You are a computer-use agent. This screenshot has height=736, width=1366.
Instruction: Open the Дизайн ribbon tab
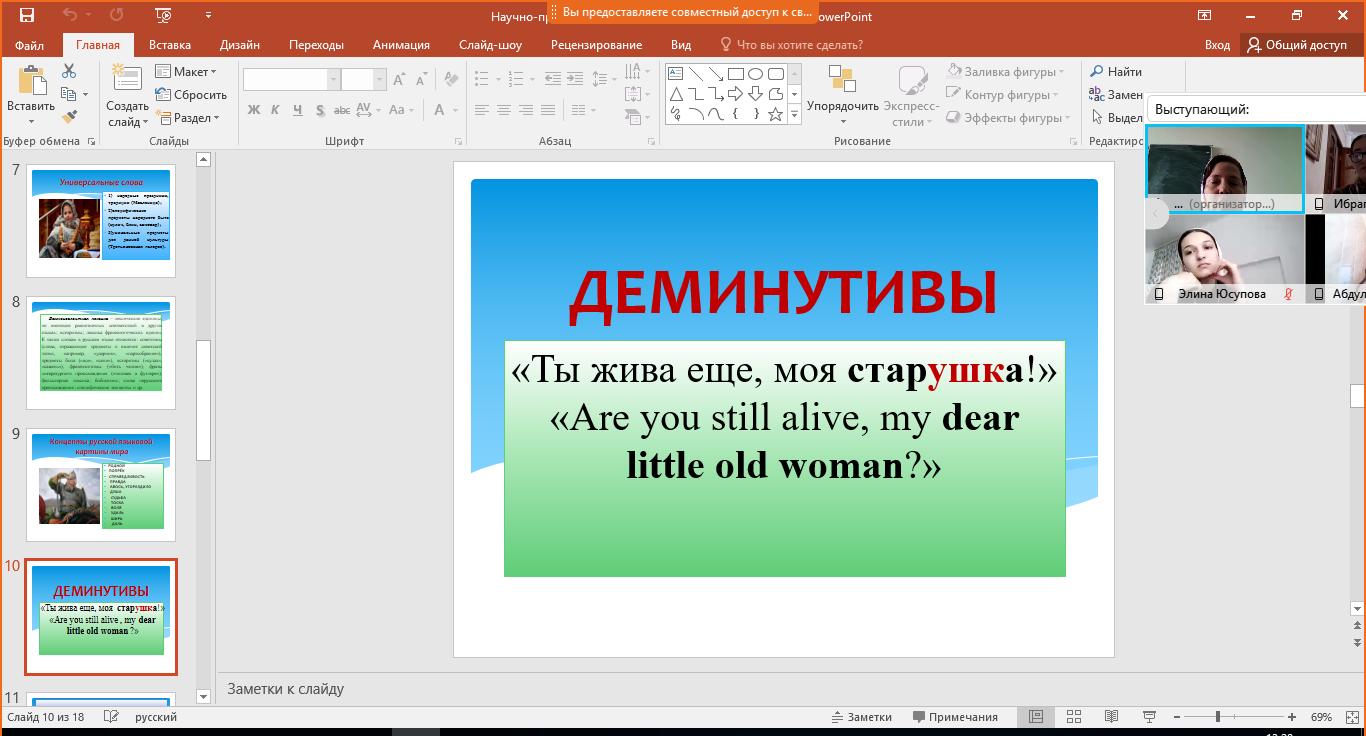point(240,45)
